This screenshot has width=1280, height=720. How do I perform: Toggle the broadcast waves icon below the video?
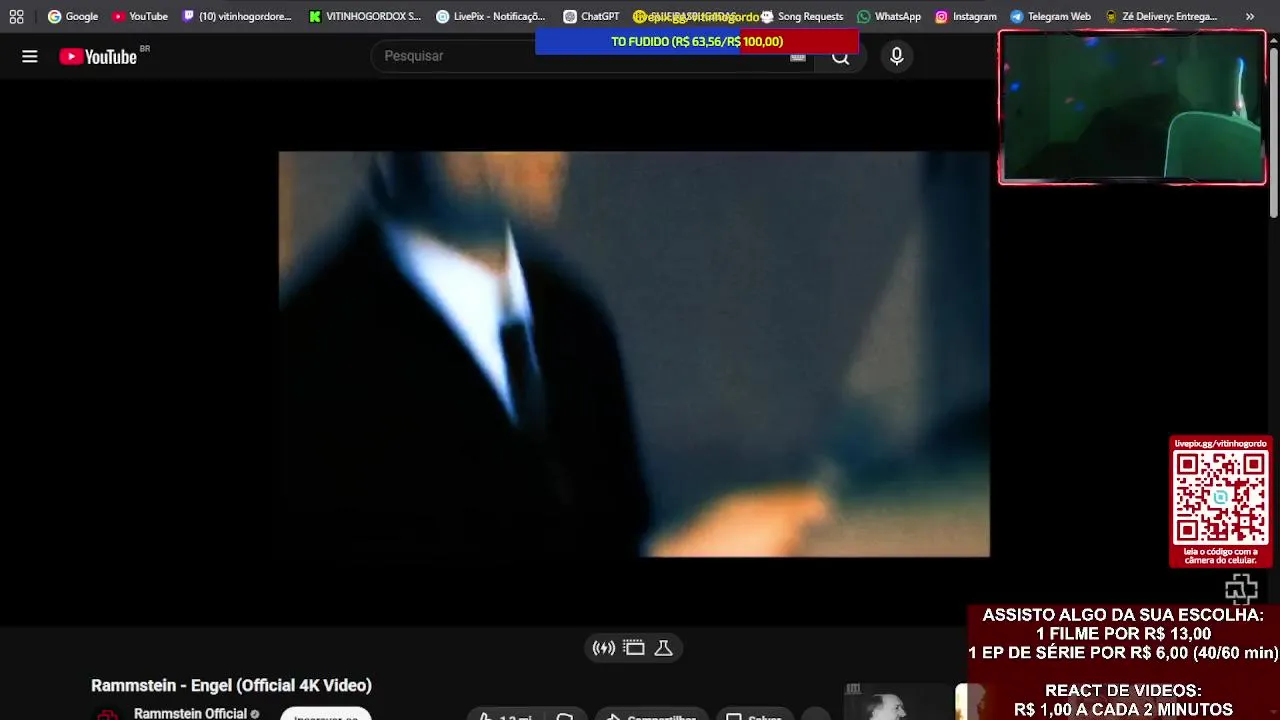(x=604, y=648)
